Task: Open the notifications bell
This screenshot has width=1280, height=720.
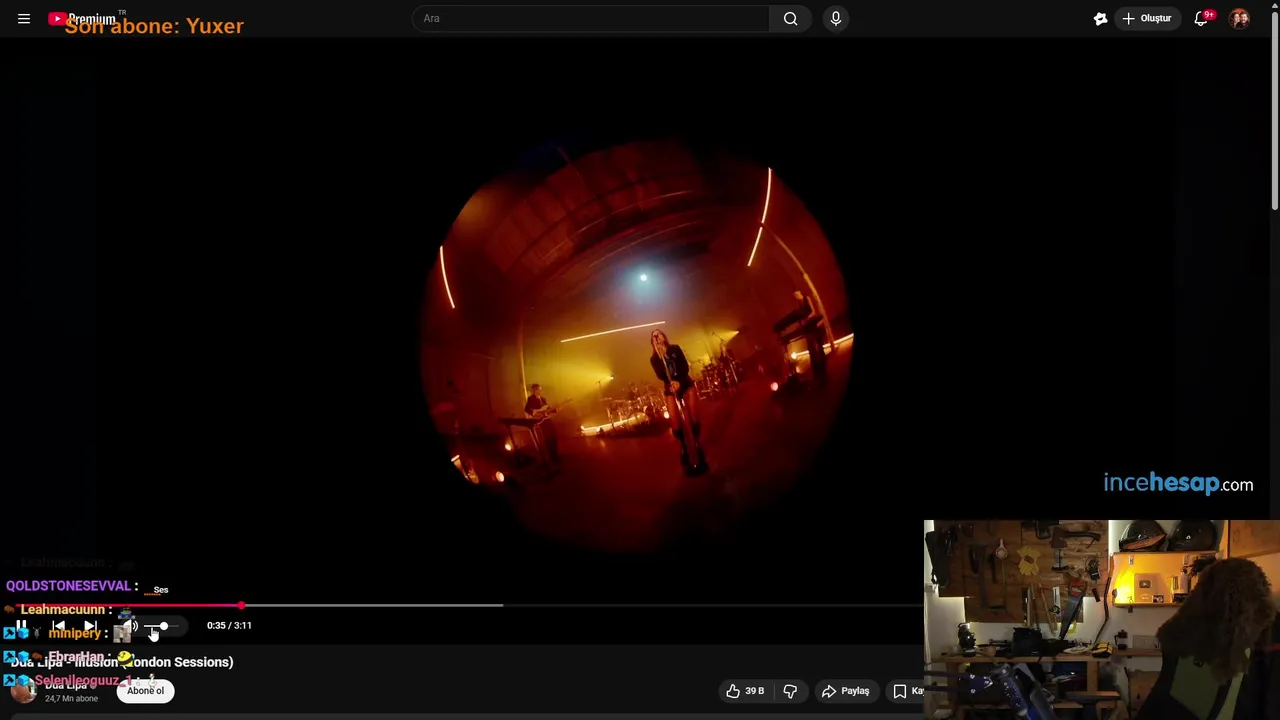Action: pyautogui.click(x=1202, y=18)
